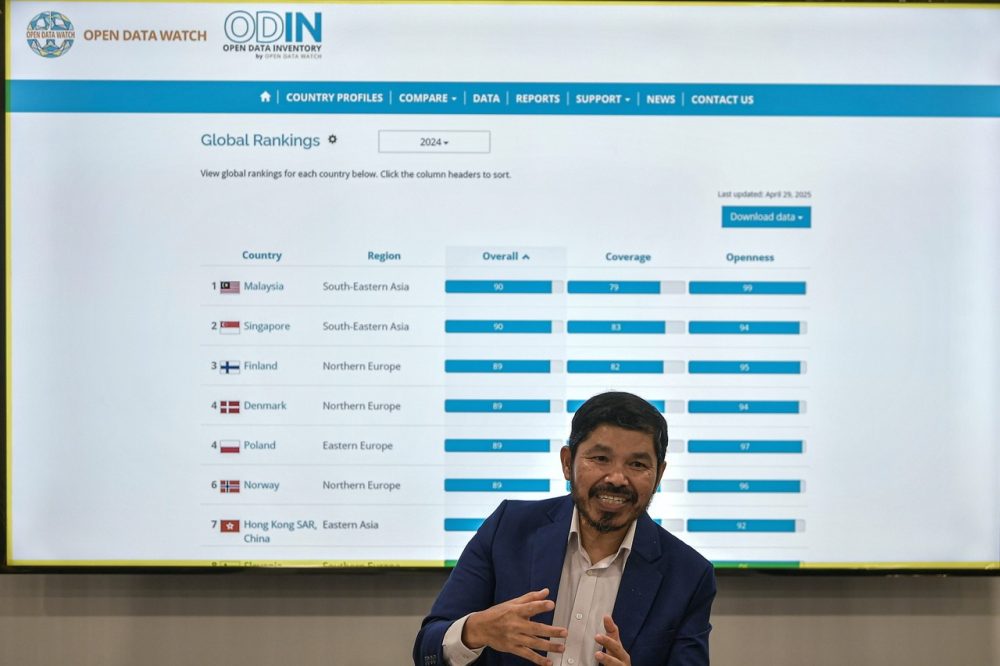The height and width of the screenshot is (666, 1000).
Task: Click Singapore's Coverage score bar of 83
Action: point(626,327)
